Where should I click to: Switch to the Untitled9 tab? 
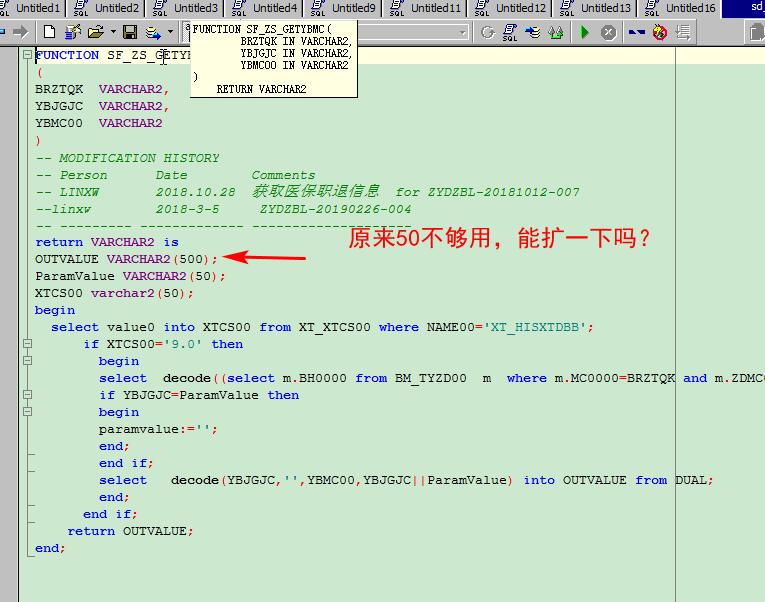coord(343,8)
